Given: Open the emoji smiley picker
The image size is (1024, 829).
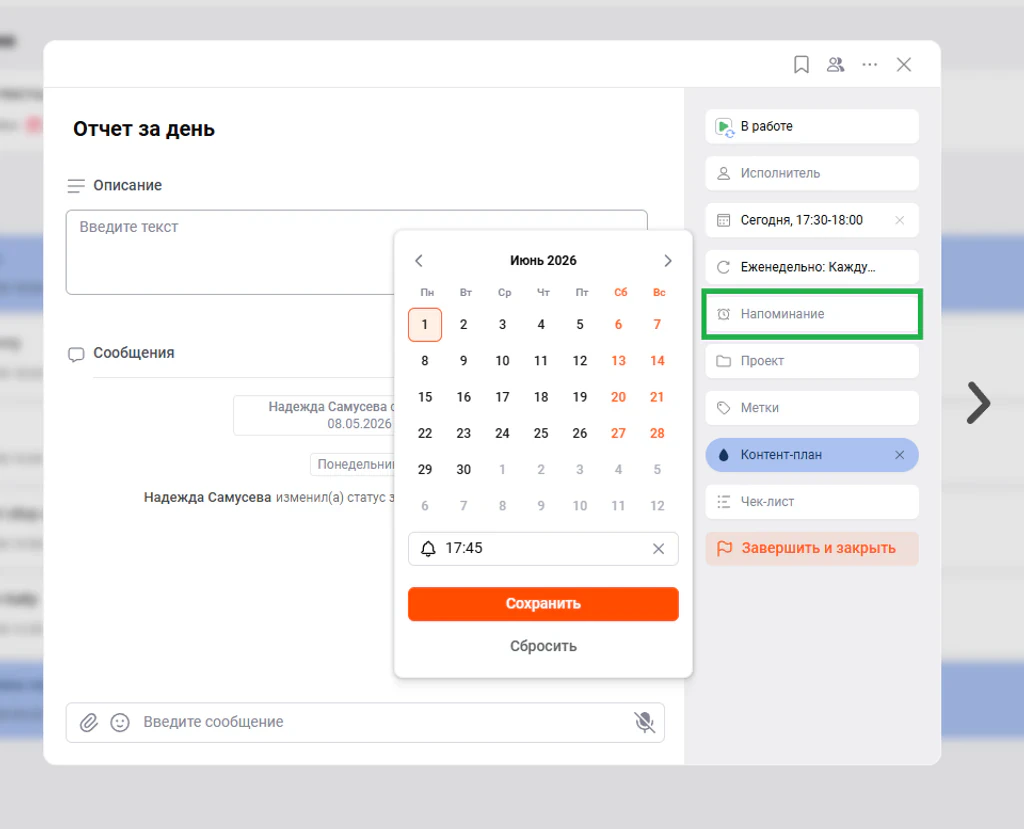Looking at the screenshot, I should click(120, 723).
